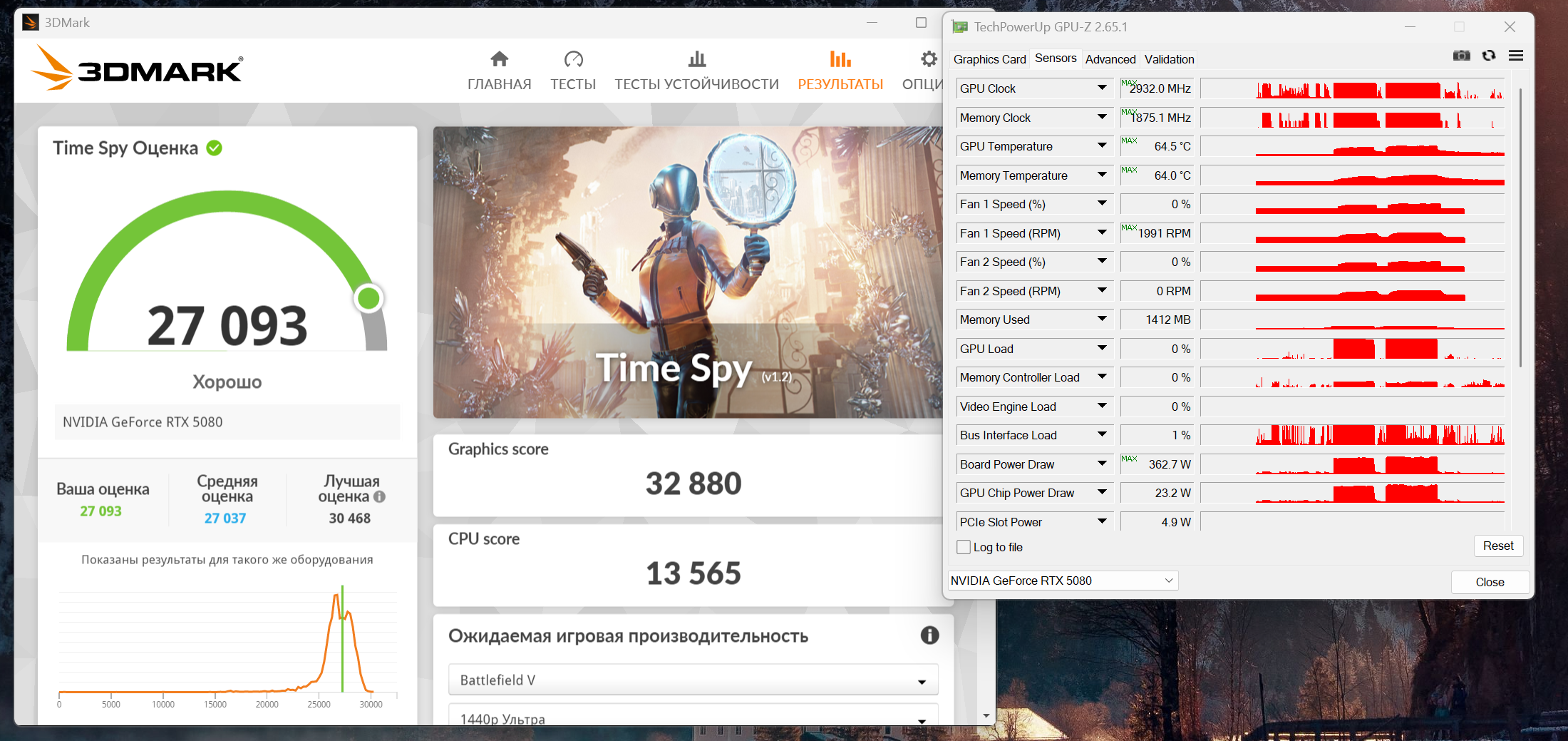Open the Bus Interface Load sensor dropdown
Screen dimensions: 1568x741
point(1102,434)
